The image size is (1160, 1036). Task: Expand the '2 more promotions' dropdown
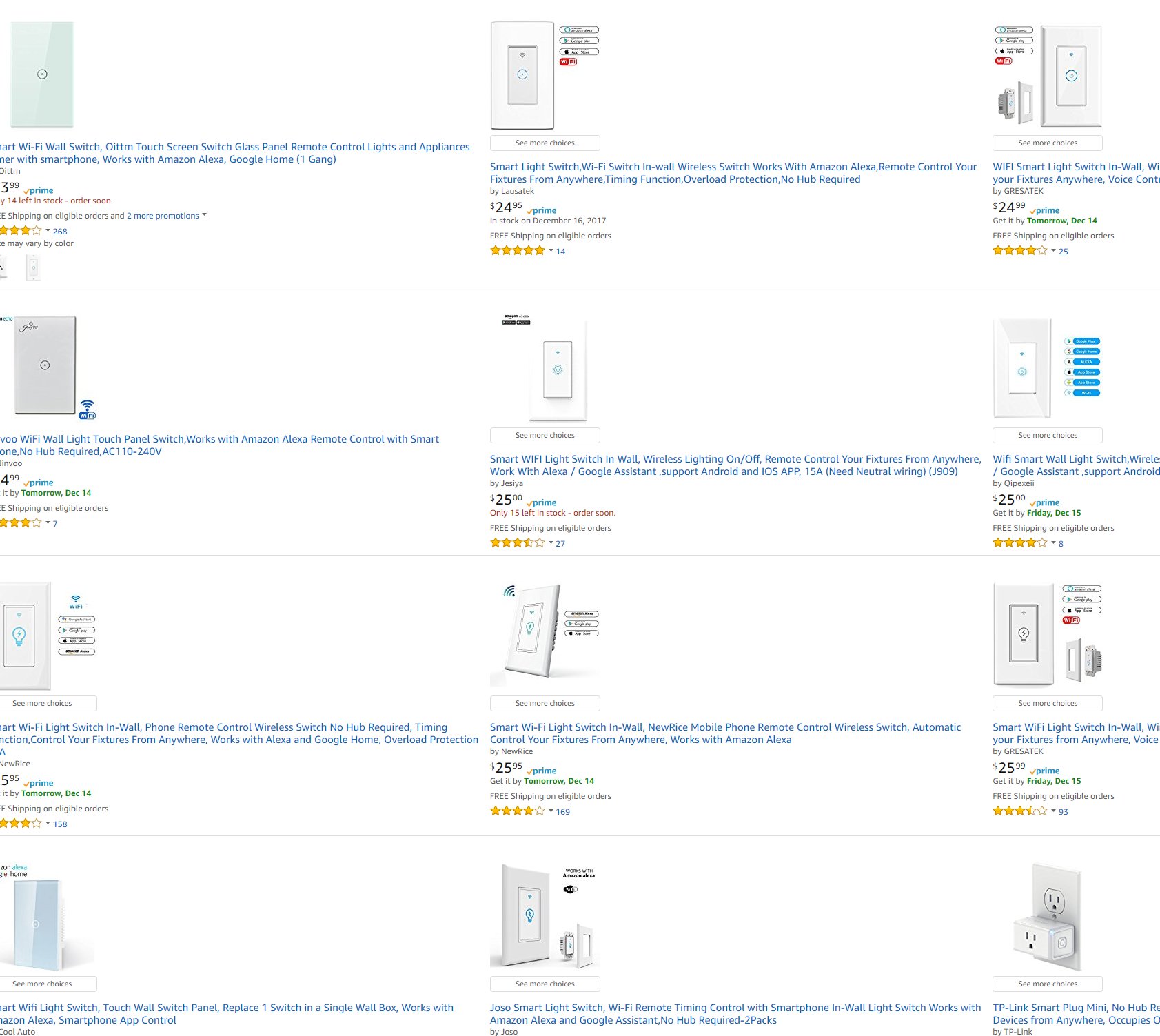click(x=166, y=216)
